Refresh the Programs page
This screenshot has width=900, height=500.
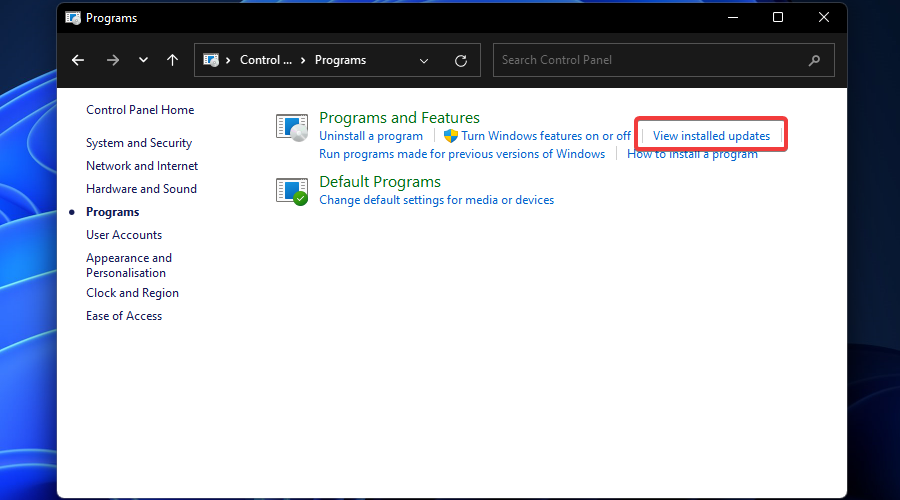[x=461, y=61]
